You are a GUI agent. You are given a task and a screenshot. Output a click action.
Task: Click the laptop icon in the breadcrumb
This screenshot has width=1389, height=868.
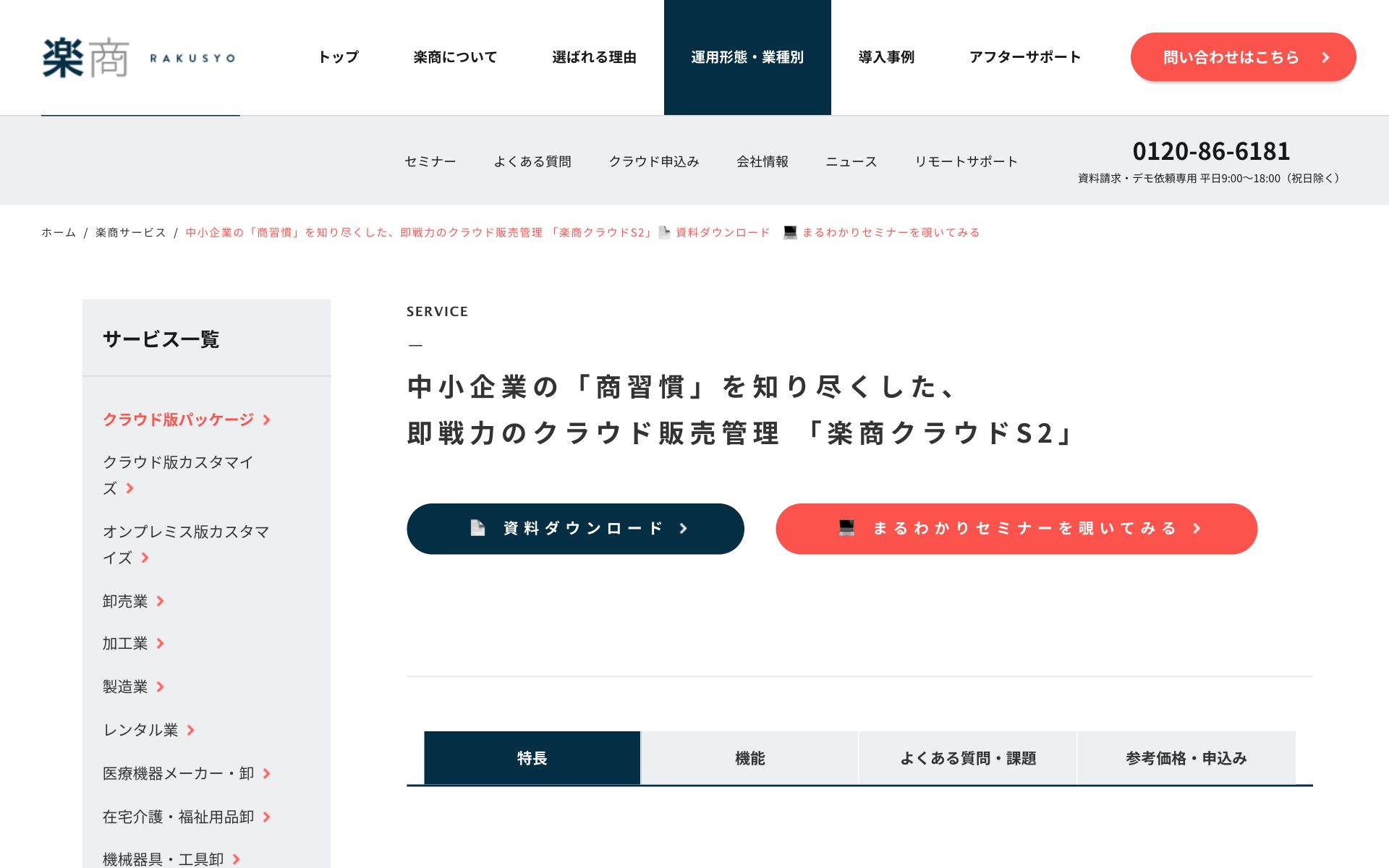pyautogui.click(x=790, y=232)
